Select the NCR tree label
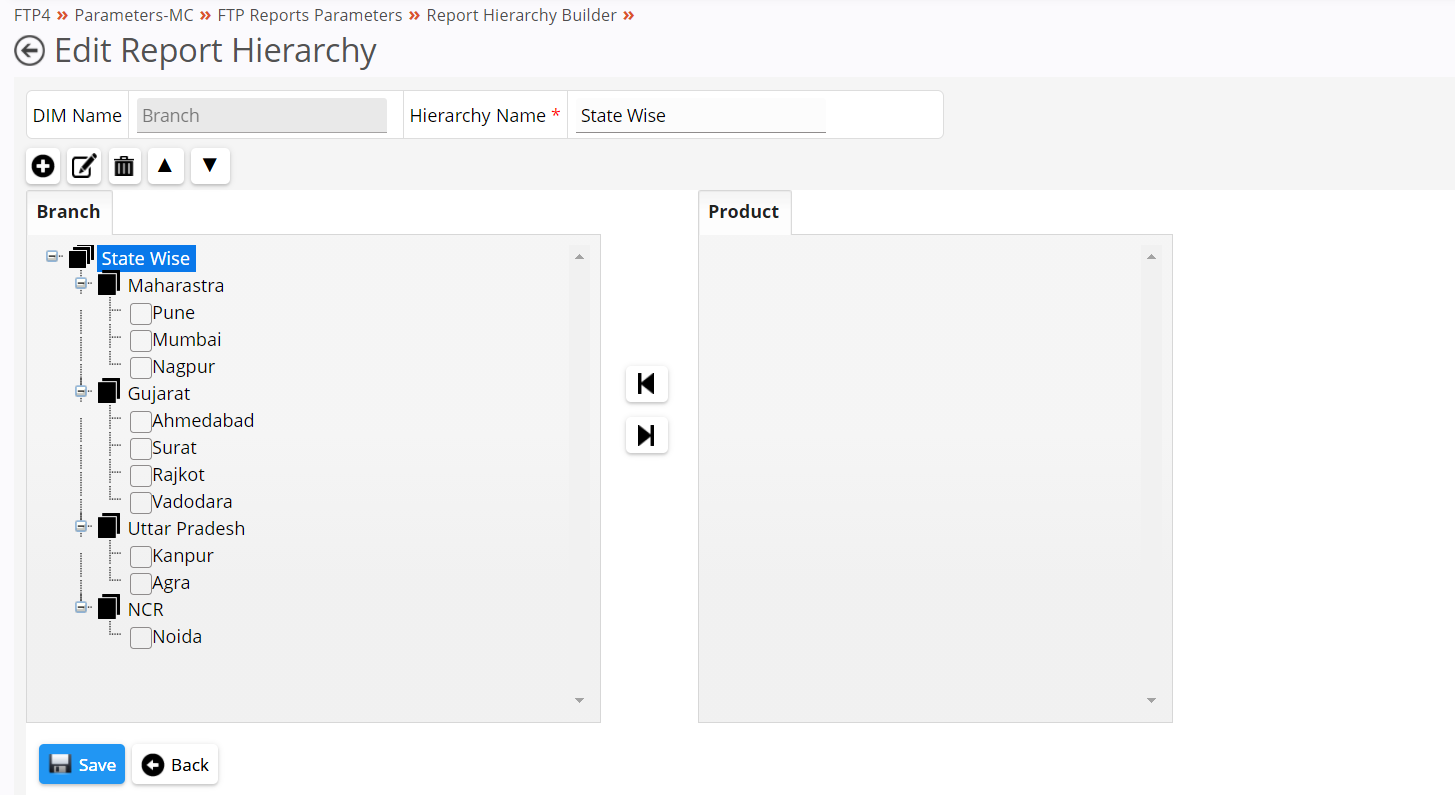The image size is (1455, 795). pyautogui.click(x=145, y=609)
